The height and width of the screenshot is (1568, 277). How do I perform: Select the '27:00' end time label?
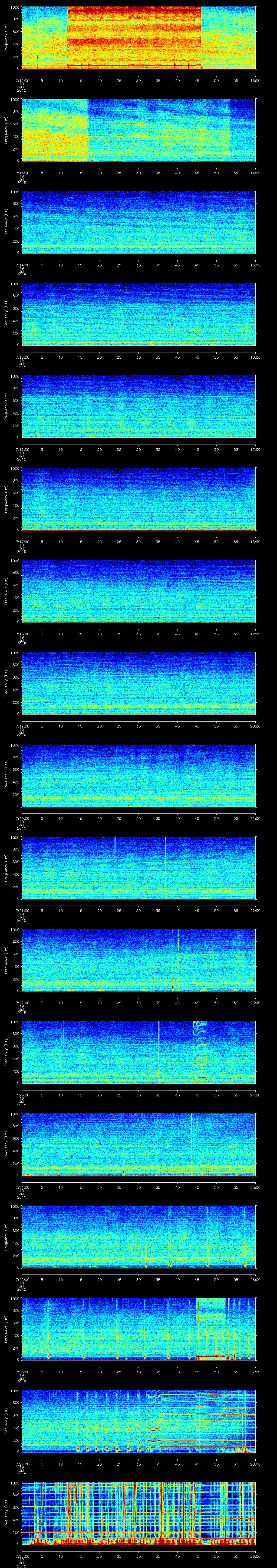pos(255,1371)
